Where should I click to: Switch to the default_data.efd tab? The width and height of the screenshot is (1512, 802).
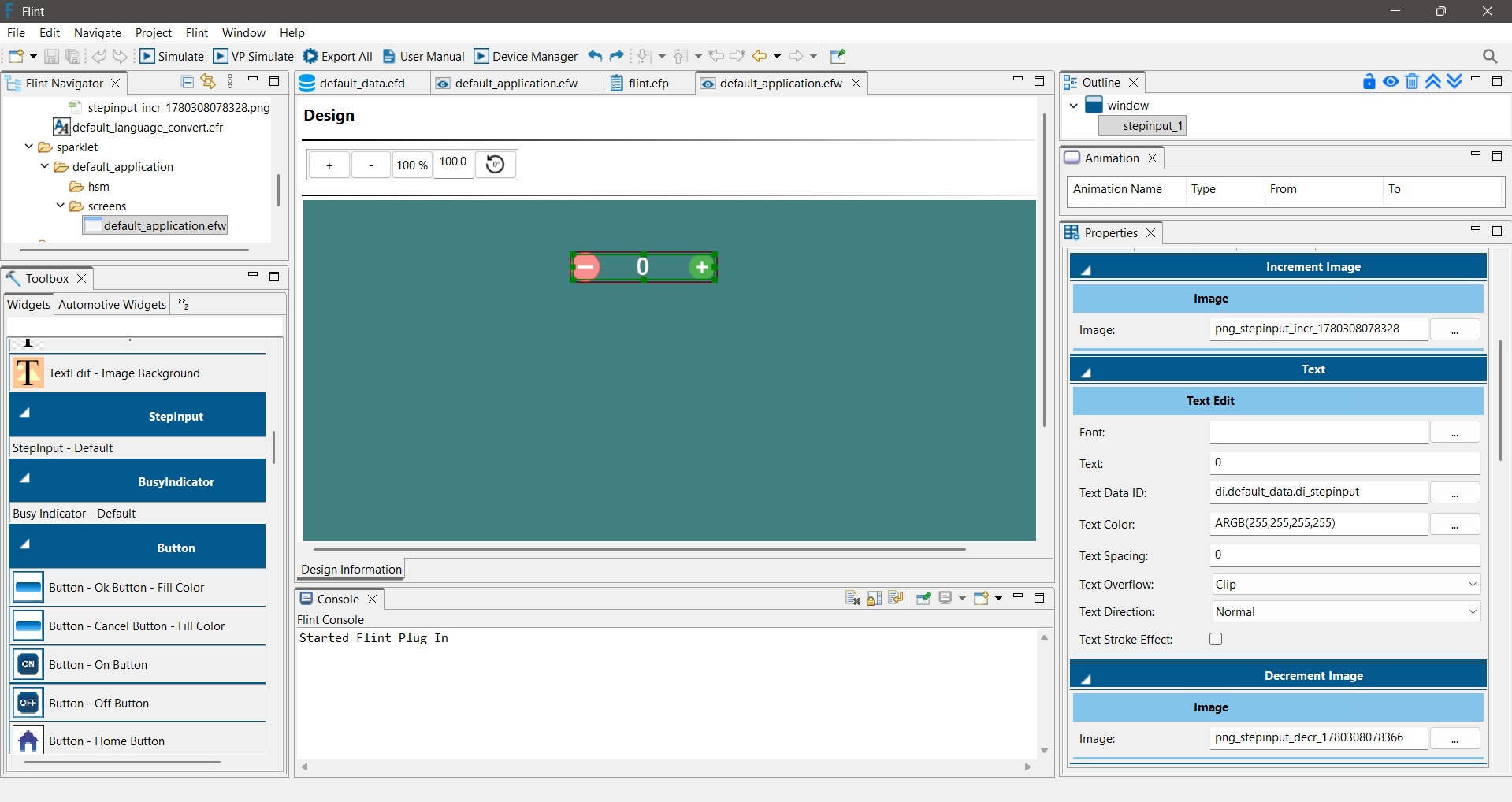(x=362, y=83)
